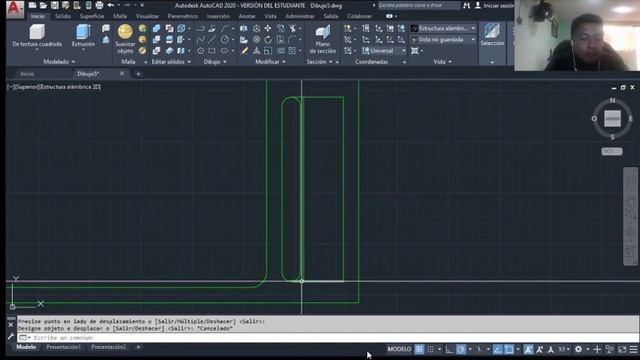The width and height of the screenshot is (640, 360).
Task: Click the Plot printer icon
Action: click(x=99, y=6)
